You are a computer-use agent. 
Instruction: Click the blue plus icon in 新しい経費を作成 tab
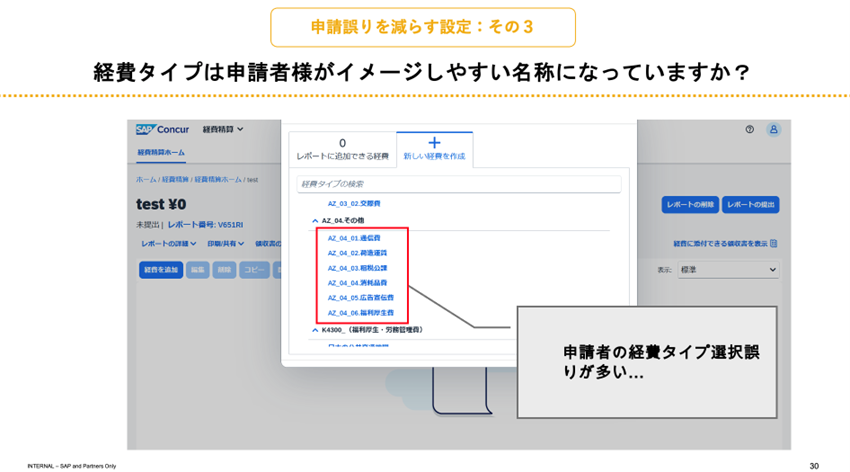tap(434, 143)
